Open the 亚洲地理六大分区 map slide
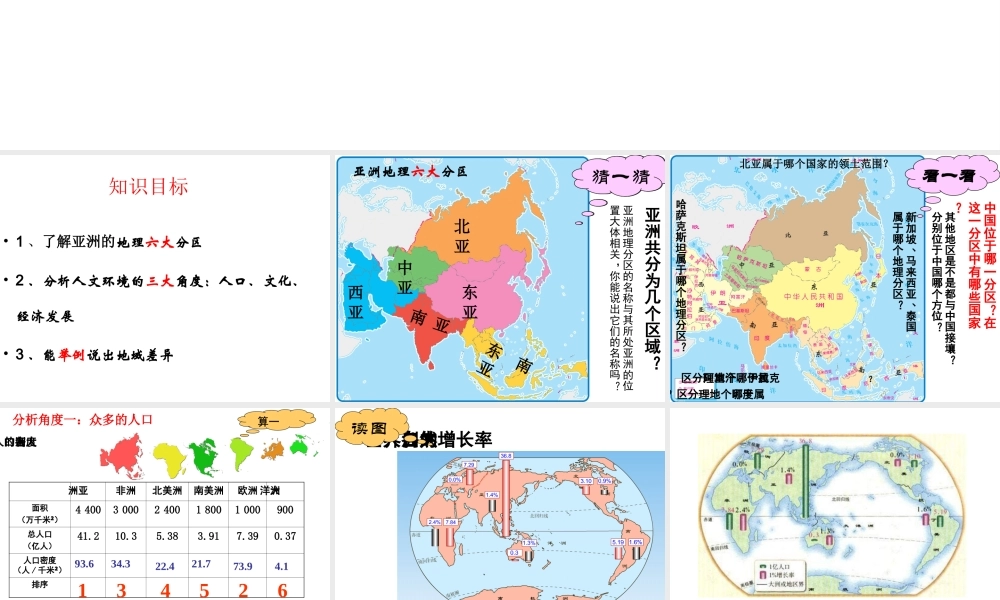 coord(499,278)
